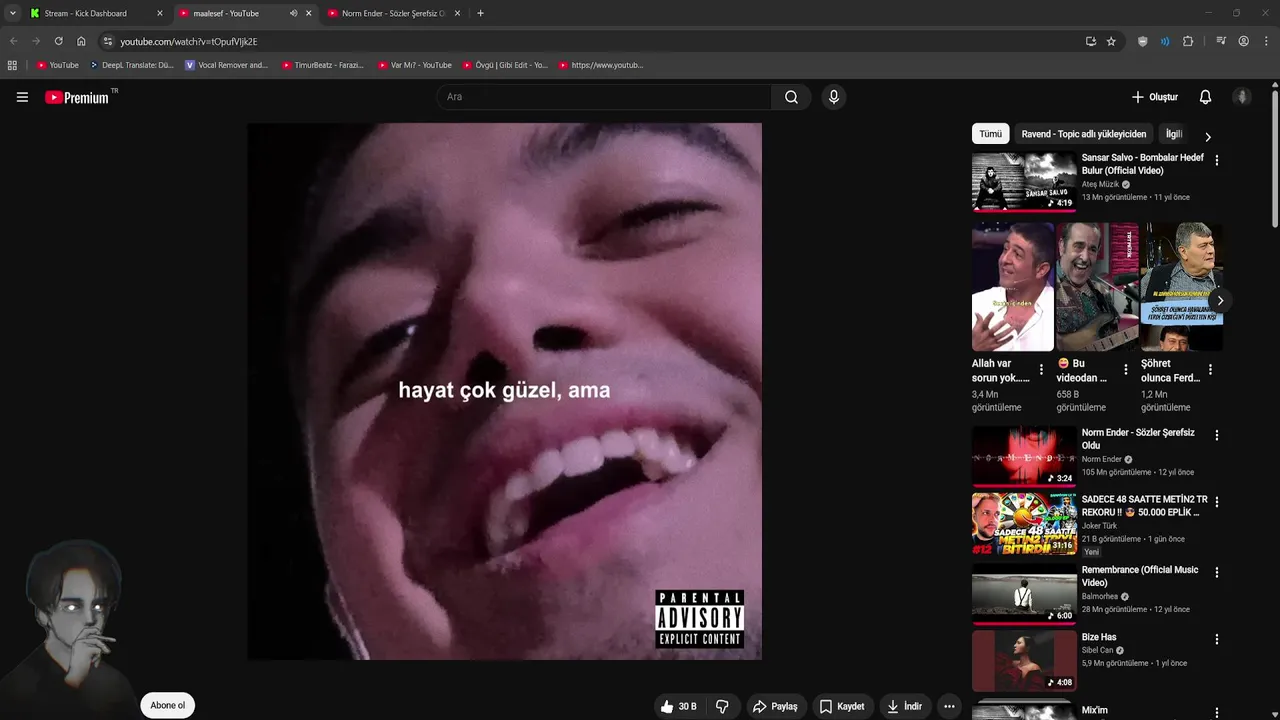This screenshot has width=1280, height=720.
Task: Start voice search with microphone icon
Action: [833, 97]
